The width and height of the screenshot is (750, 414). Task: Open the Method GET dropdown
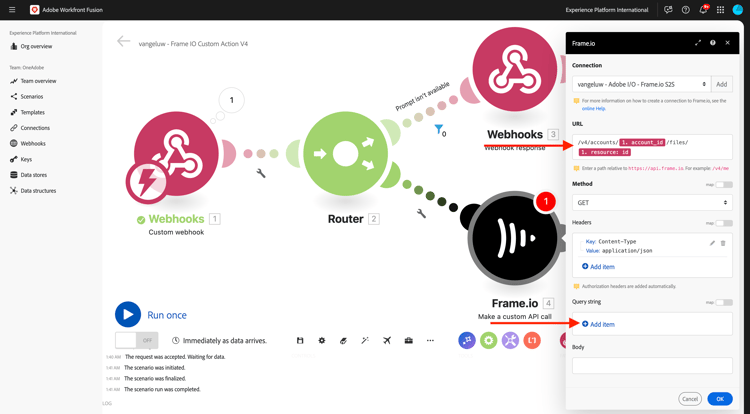click(x=652, y=203)
